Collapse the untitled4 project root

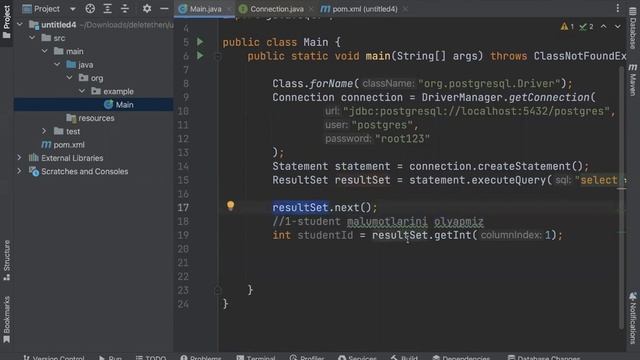(20, 24)
